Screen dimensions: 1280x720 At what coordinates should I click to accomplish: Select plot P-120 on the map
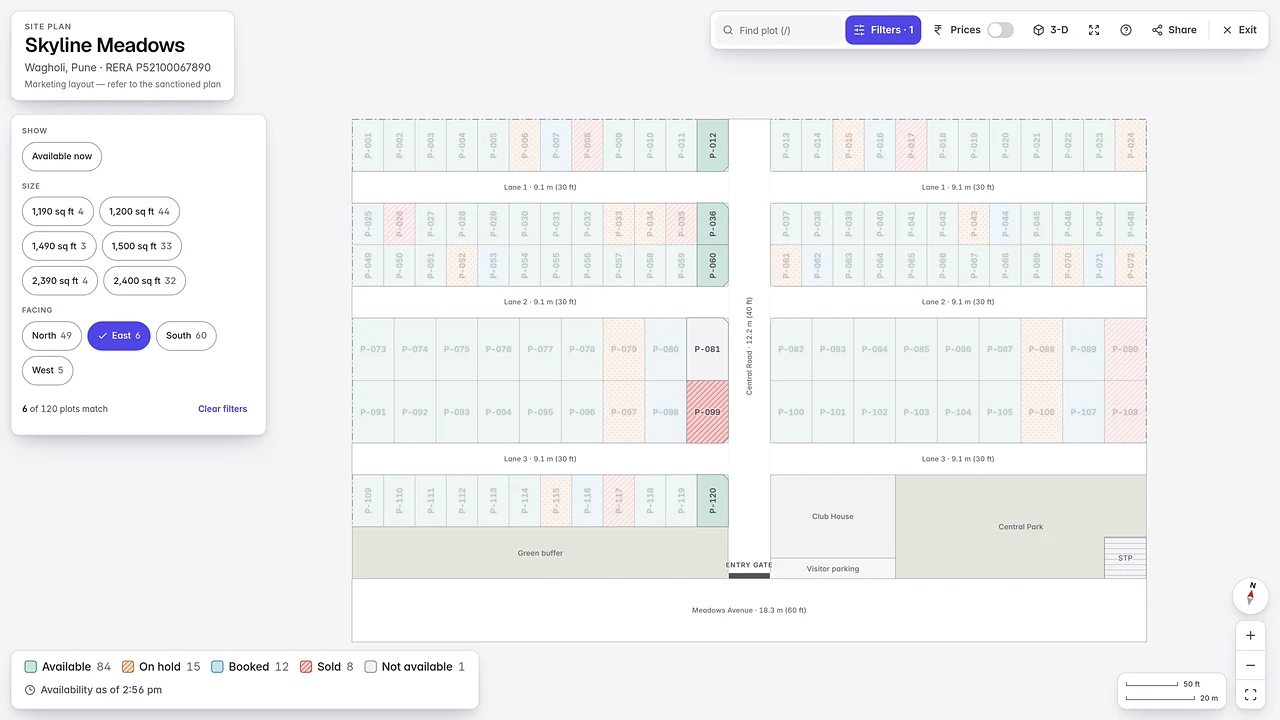tap(713, 501)
